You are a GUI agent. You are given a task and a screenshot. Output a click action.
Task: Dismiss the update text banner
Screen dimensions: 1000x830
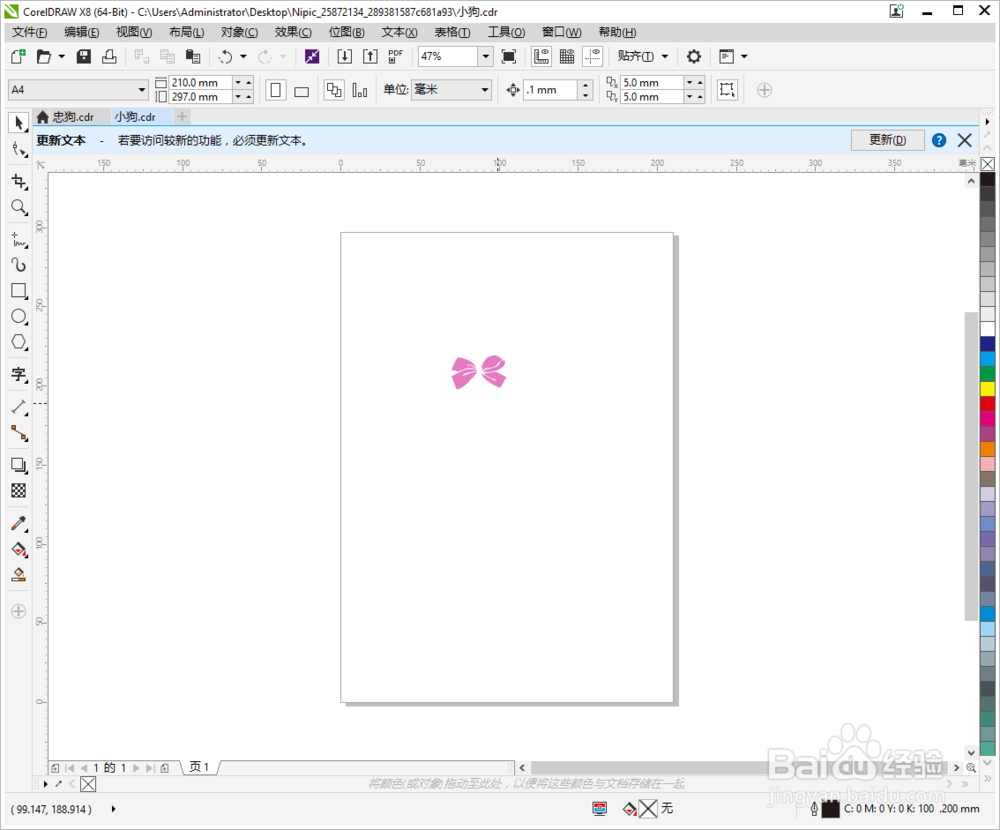pyautogui.click(x=964, y=140)
